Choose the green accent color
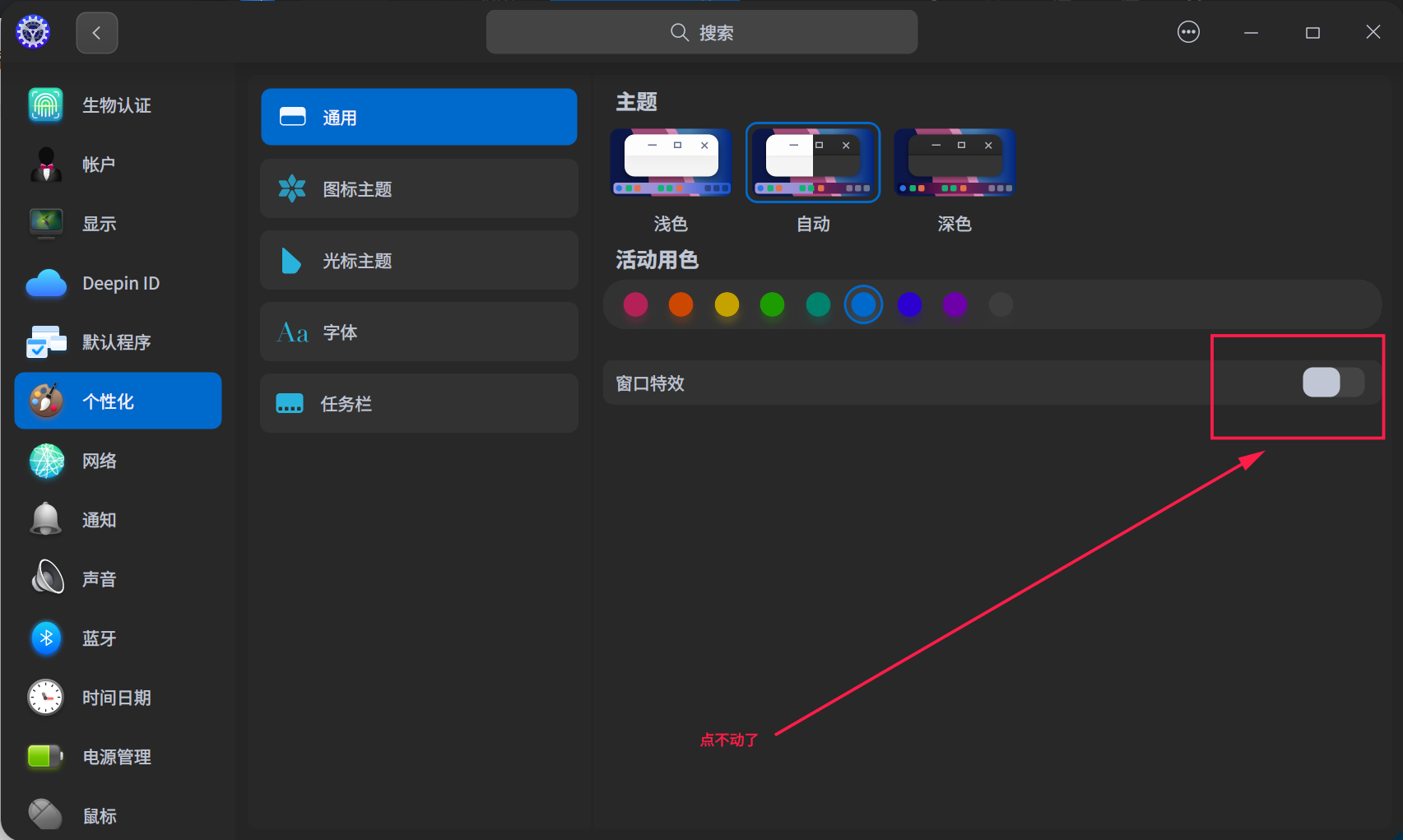This screenshot has width=1403, height=840. (x=772, y=304)
